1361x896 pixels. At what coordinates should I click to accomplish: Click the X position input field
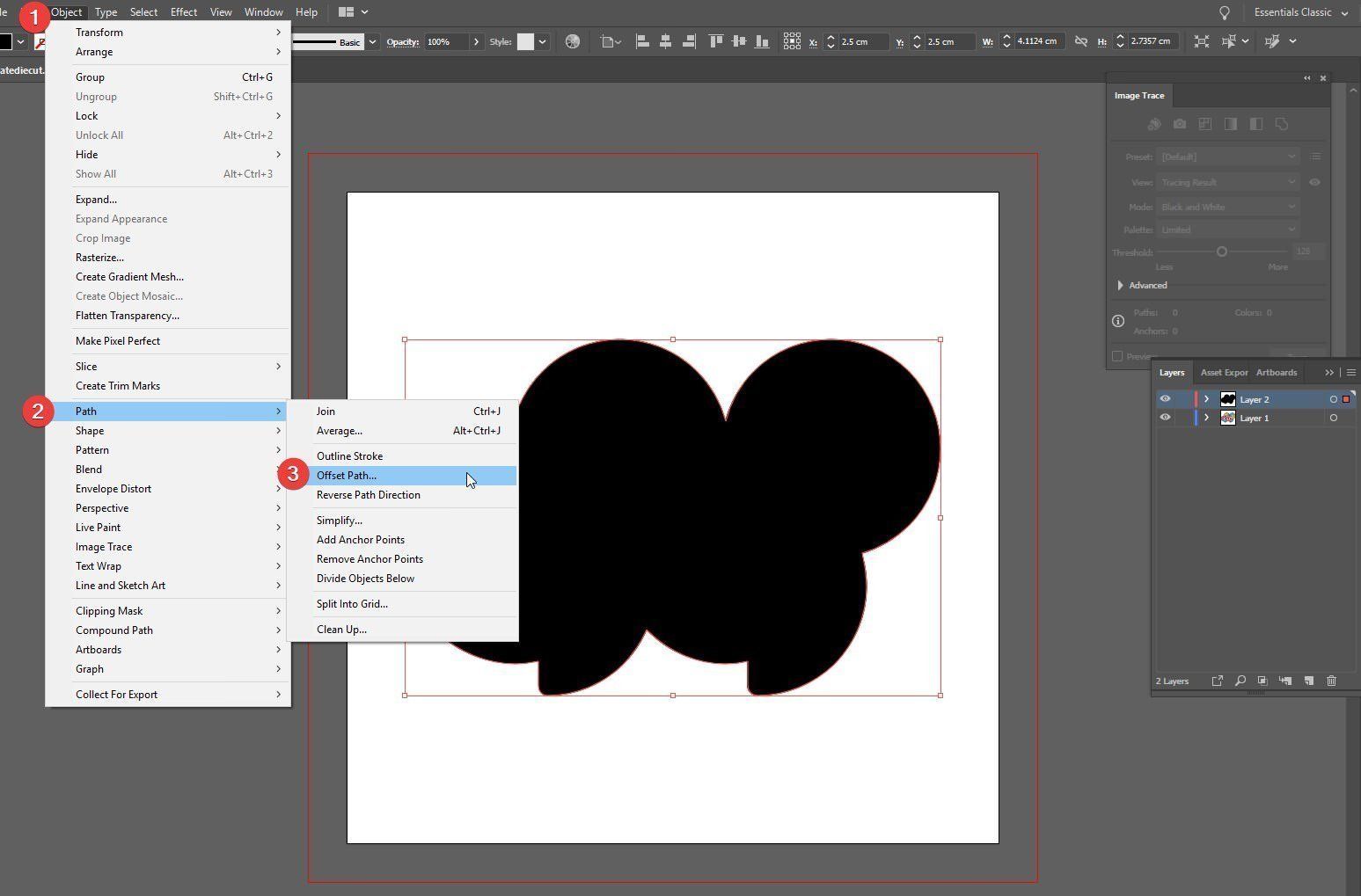pyautogui.click(x=858, y=40)
